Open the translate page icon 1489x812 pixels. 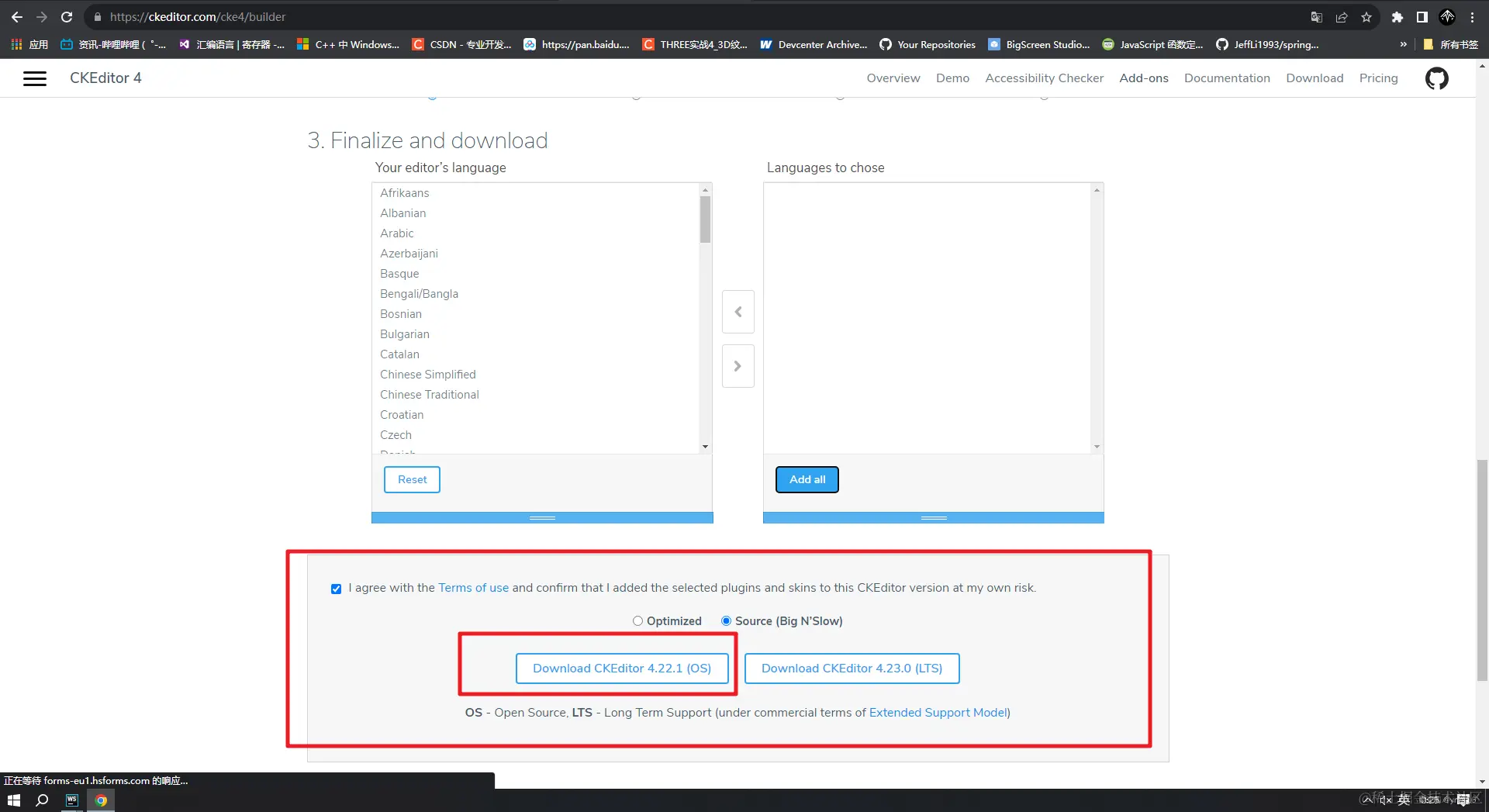click(x=1317, y=17)
